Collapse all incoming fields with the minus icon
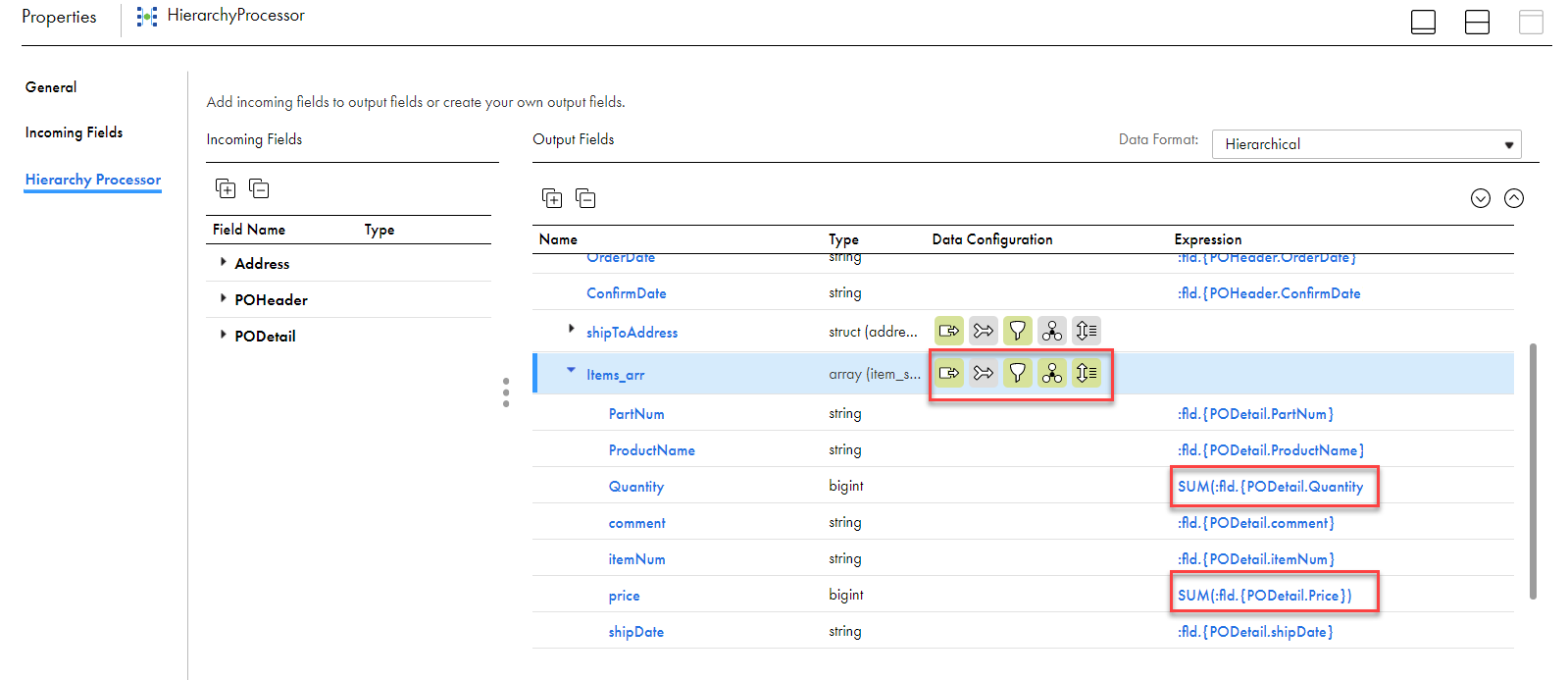This screenshot has height=680, width=1568. pyautogui.click(x=259, y=188)
